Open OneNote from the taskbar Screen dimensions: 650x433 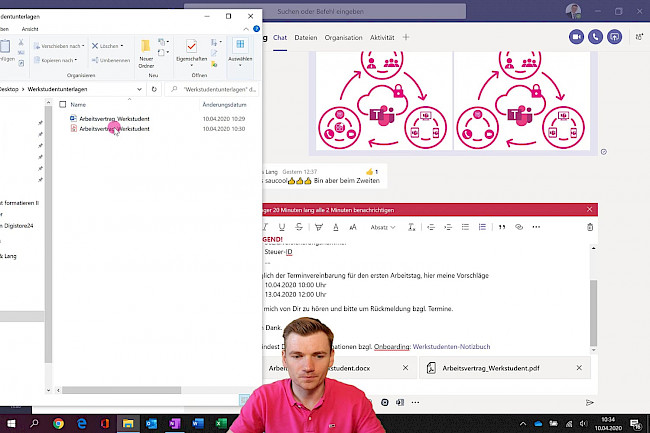175,423
